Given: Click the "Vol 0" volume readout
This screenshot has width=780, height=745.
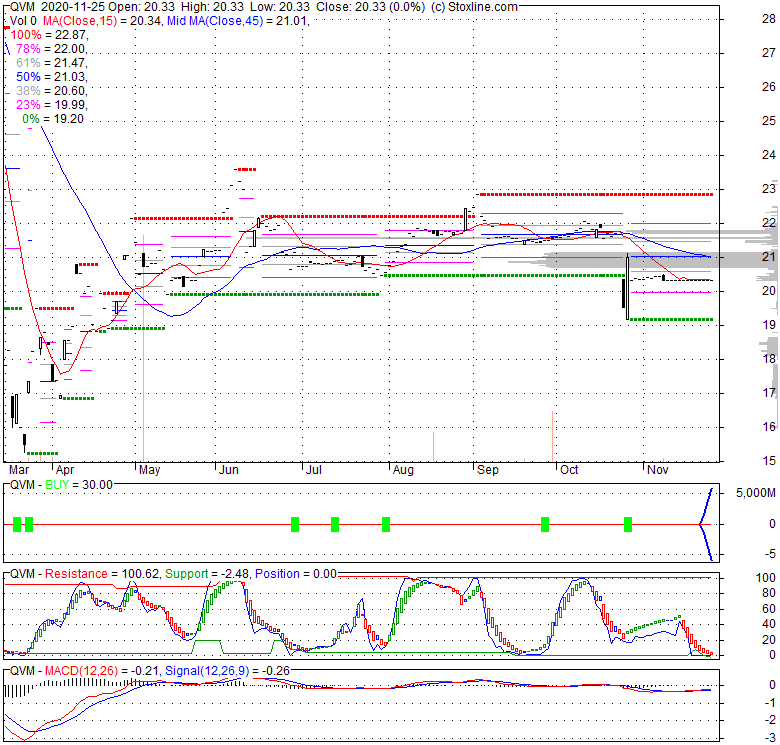Looking at the screenshot, I should click(x=23, y=21).
